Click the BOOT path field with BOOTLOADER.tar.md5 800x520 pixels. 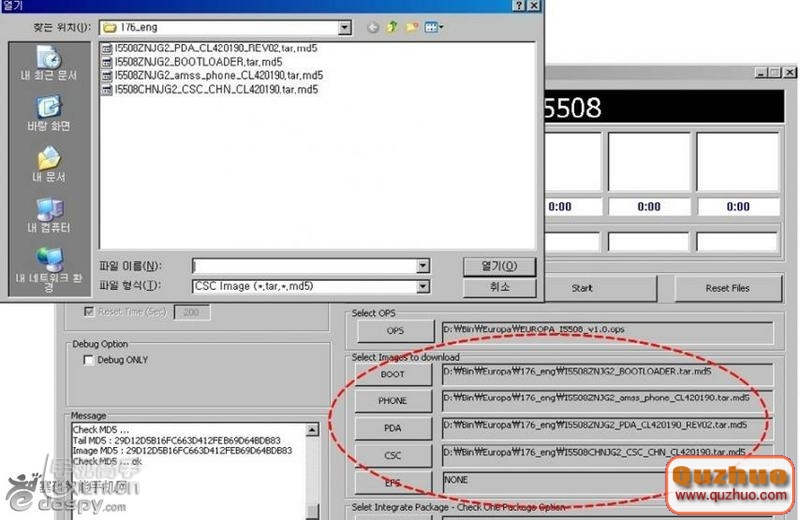(x=607, y=375)
